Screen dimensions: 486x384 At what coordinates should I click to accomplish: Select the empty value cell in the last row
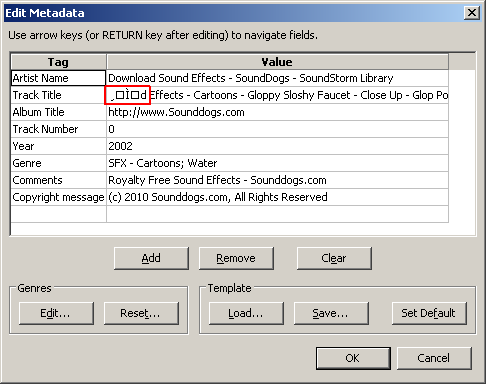click(x=277, y=214)
